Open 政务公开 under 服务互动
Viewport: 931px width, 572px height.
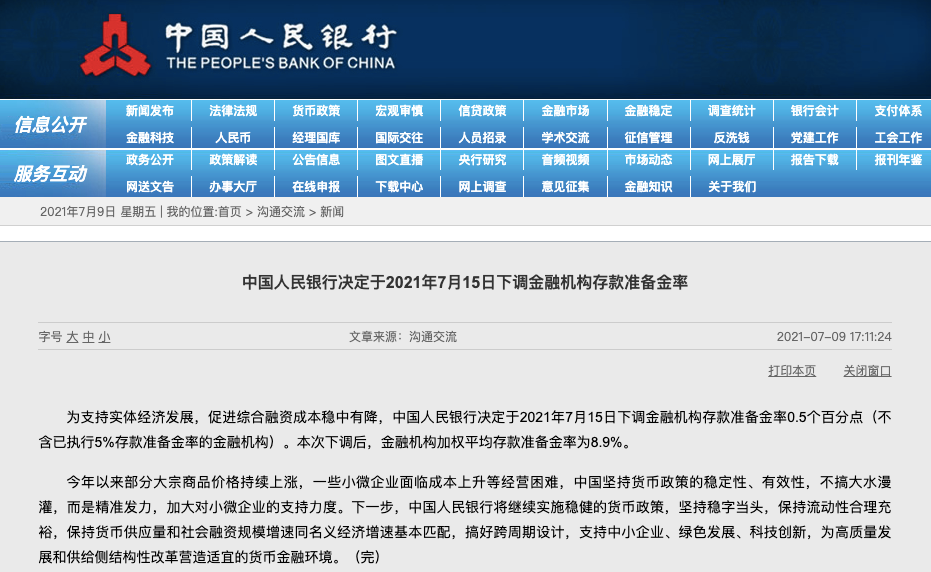pos(150,160)
